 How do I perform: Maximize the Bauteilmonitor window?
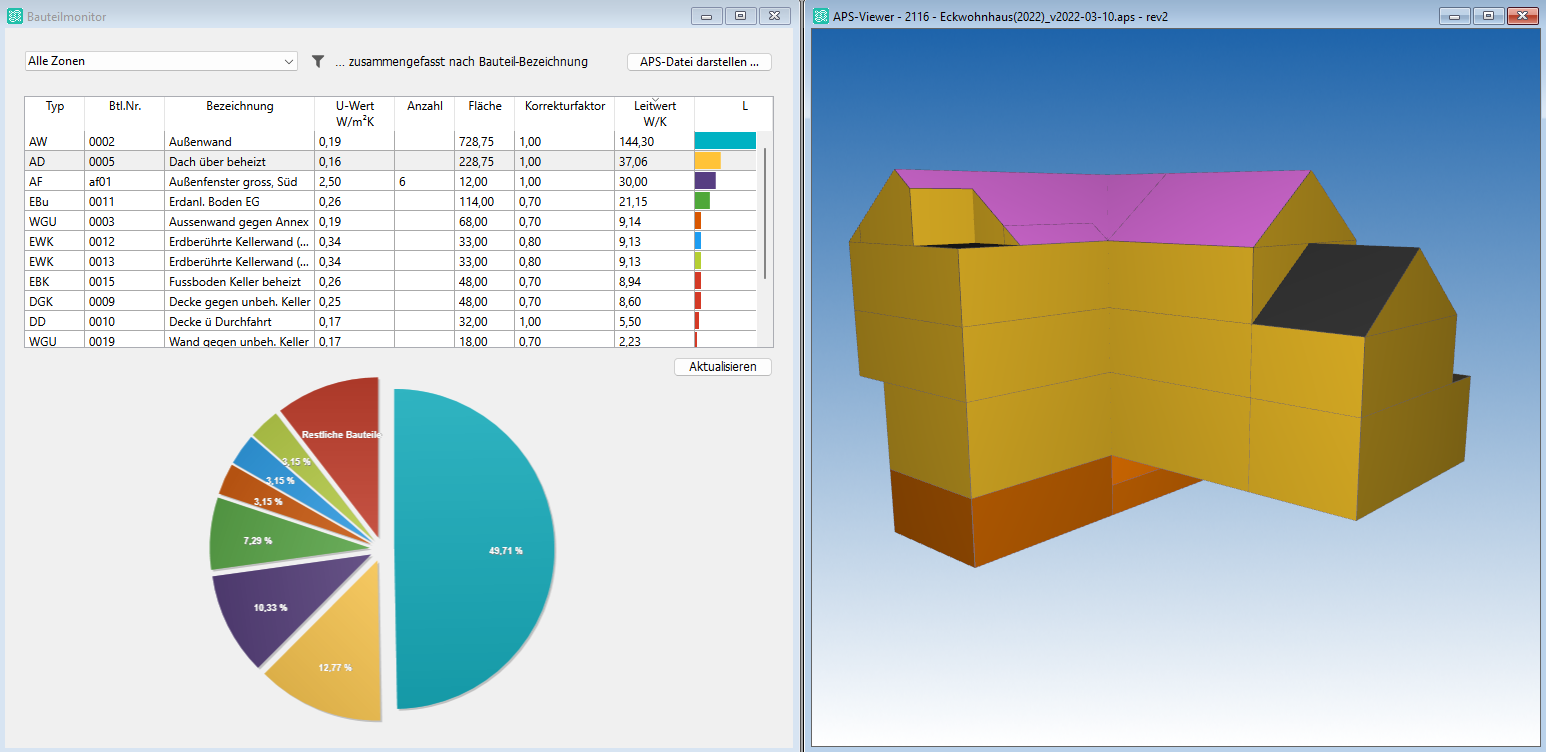pyautogui.click(x=741, y=16)
